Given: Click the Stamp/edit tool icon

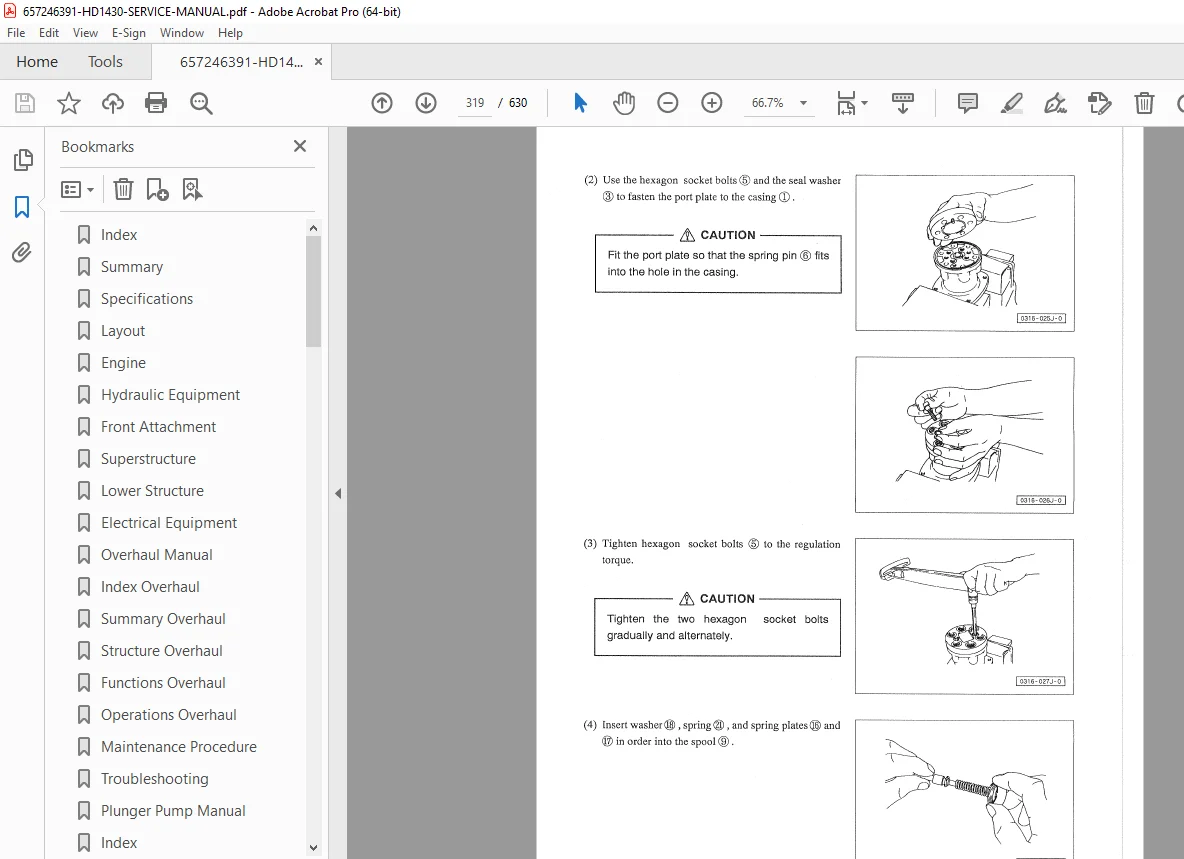Looking at the screenshot, I should tap(1099, 103).
